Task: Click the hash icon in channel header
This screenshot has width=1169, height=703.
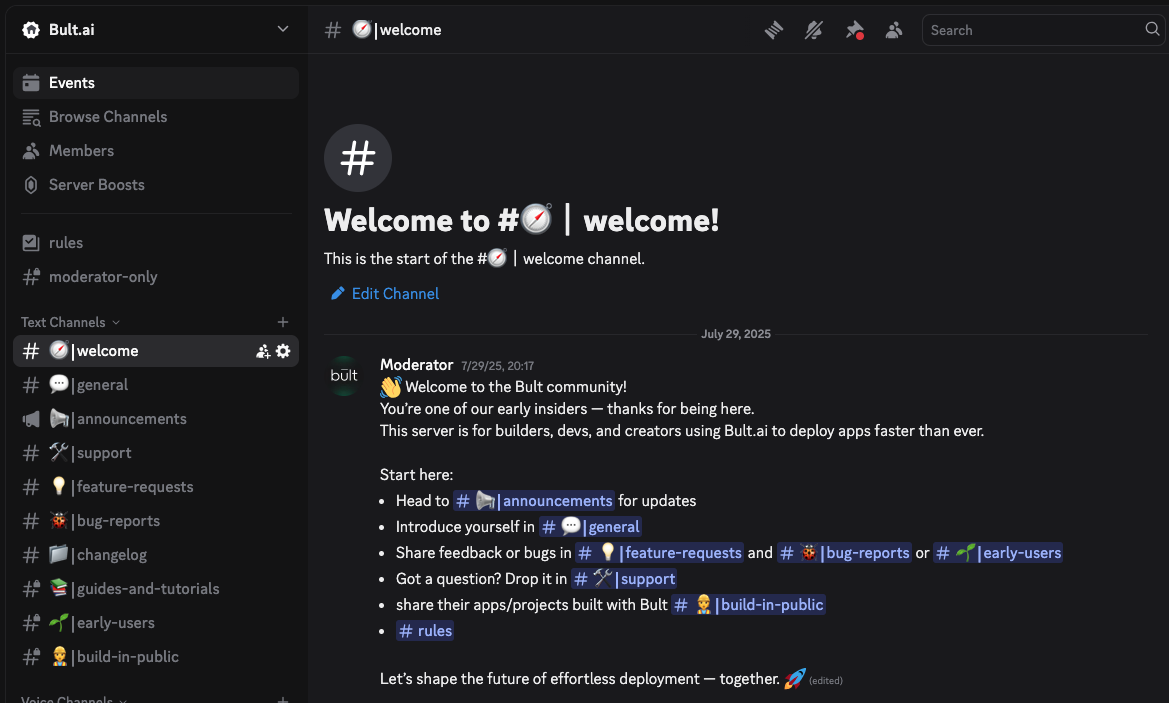Action: pyautogui.click(x=333, y=30)
